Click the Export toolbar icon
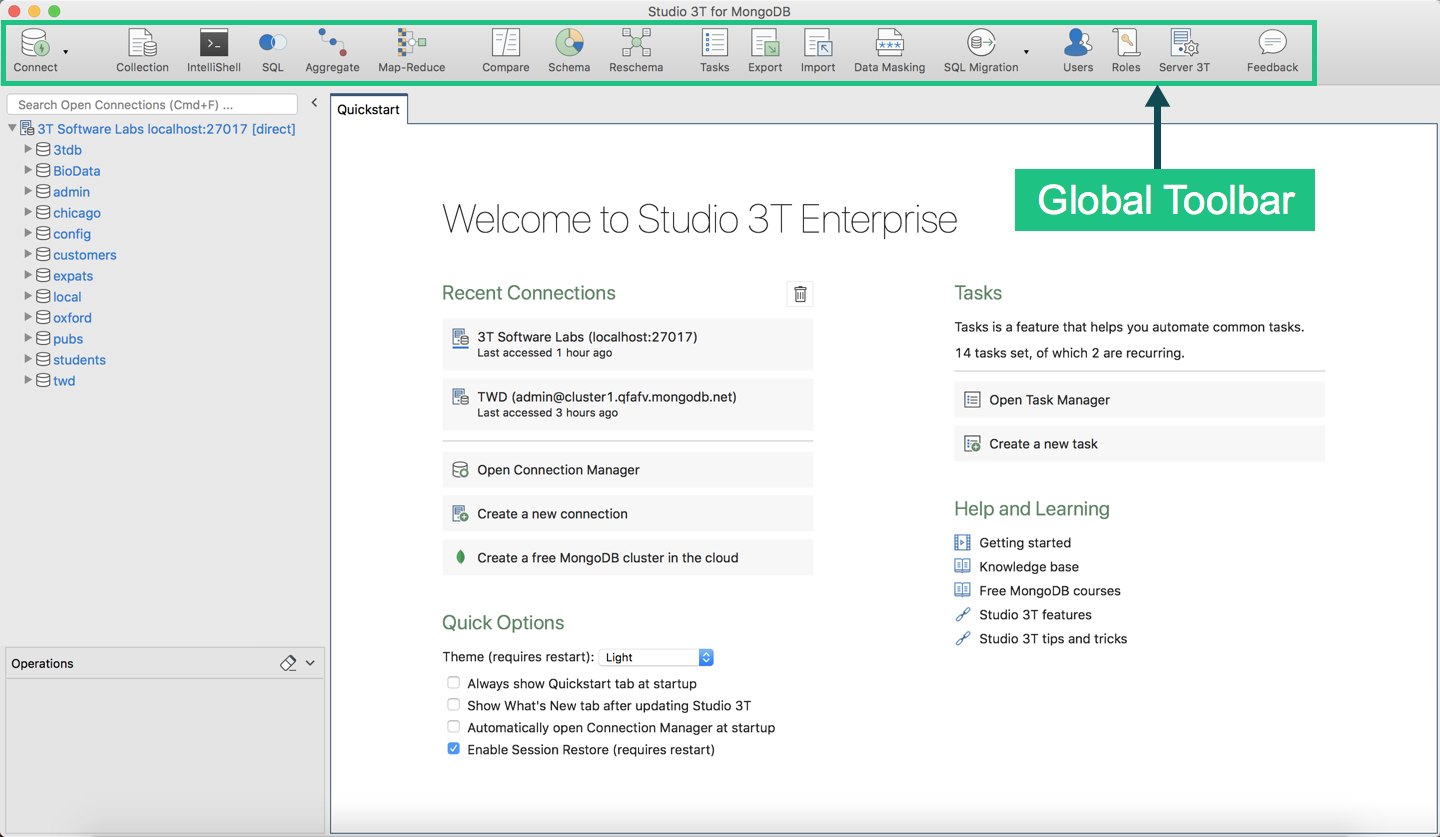The width and height of the screenshot is (1440, 837). (765, 45)
